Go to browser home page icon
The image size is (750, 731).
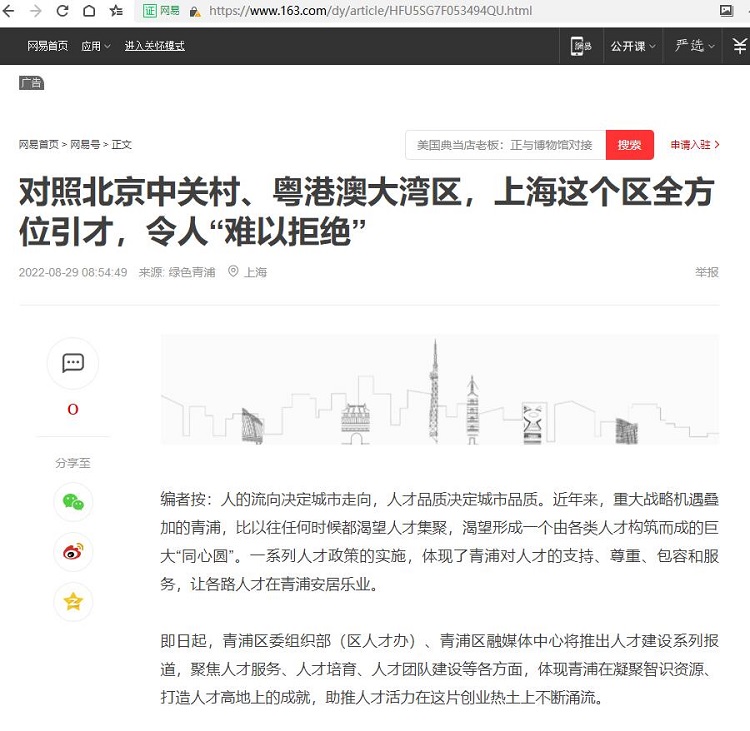click(x=89, y=11)
